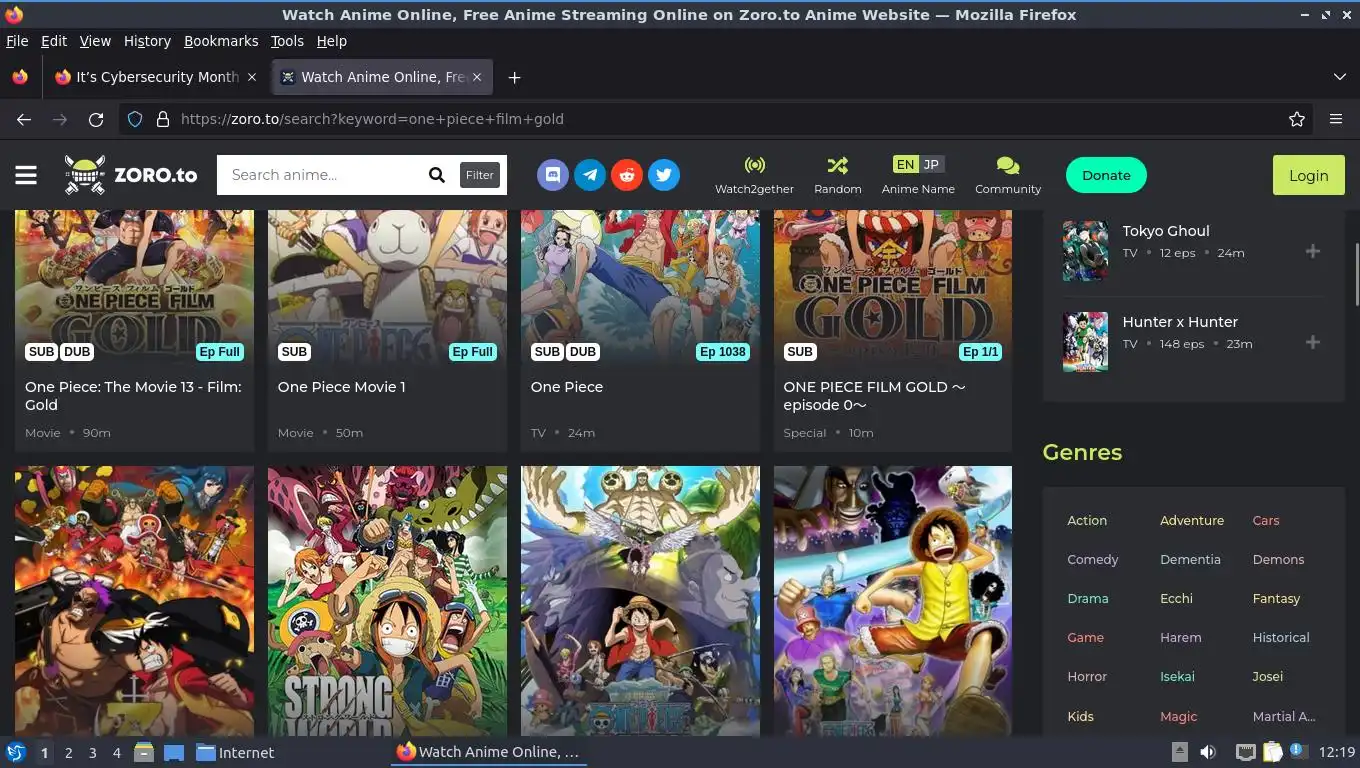1360x768 pixels.
Task: Open a new browser tab
Action: pyautogui.click(x=514, y=77)
